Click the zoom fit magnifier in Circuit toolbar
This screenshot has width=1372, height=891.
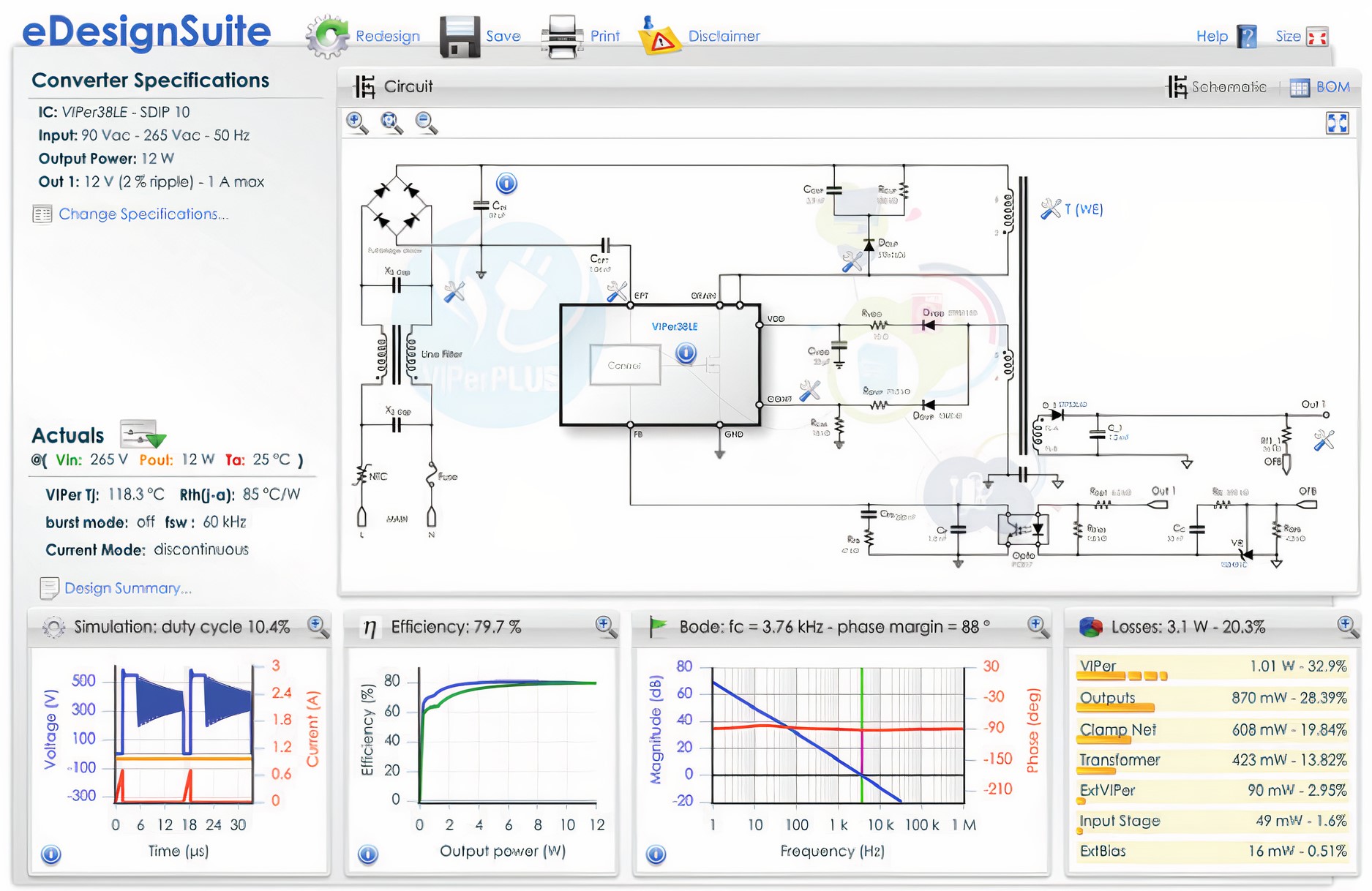pyautogui.click(x=391, y=123)
